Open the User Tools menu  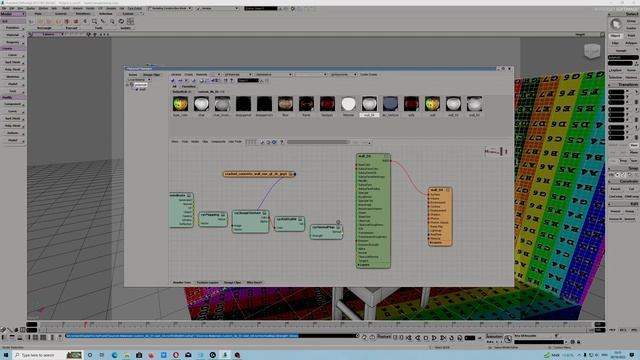tap(235, 142)
